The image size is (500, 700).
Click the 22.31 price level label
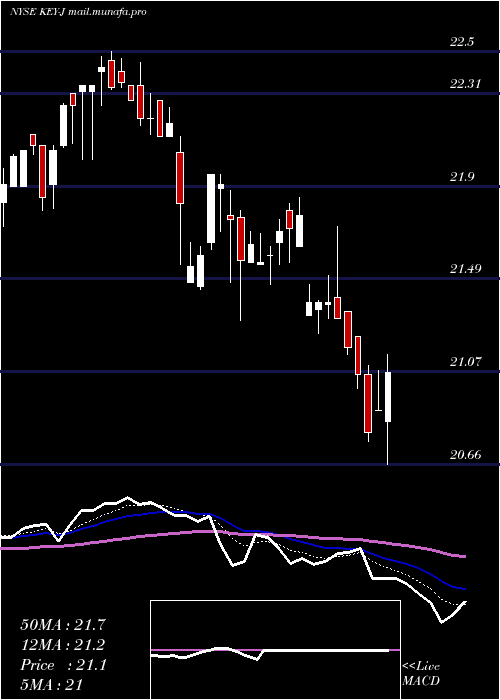click(466, 83)
